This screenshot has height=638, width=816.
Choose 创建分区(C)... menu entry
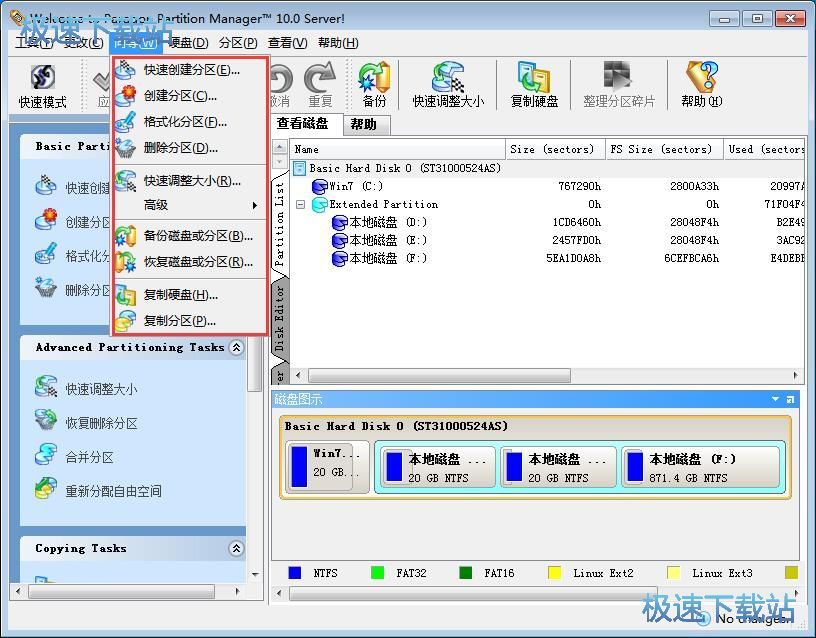point(190,96)
